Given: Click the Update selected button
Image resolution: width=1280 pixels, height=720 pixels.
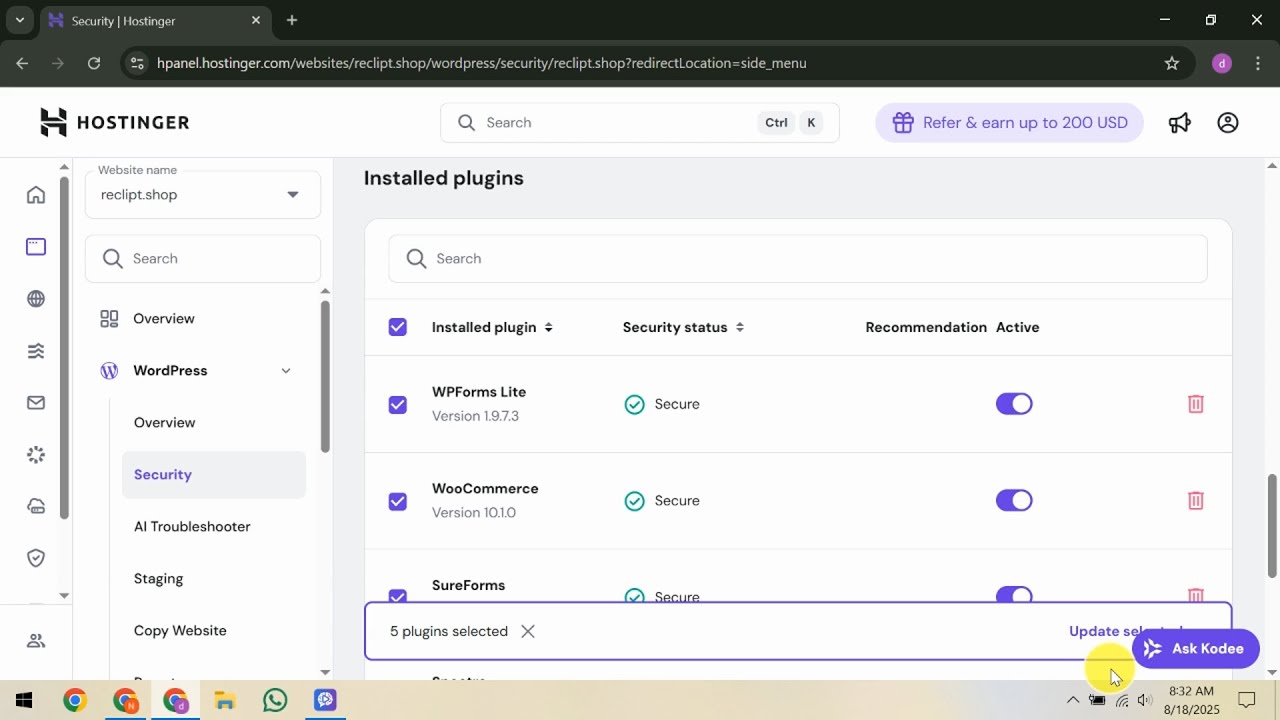Looking at the screenshot, I should 1126,631.
